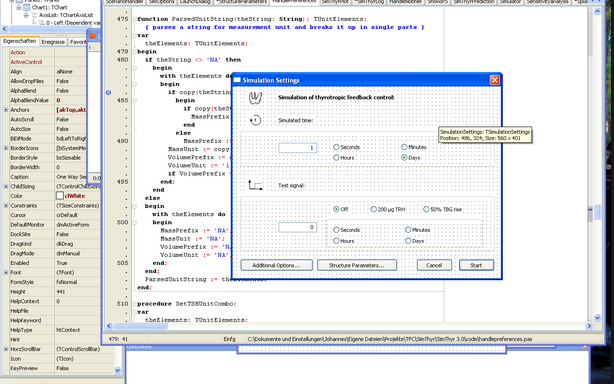The height and width of the screenshot is (384, 614).
Task: Click the Height property value 441
Action: pyautogui.click(x=61, y=292)
